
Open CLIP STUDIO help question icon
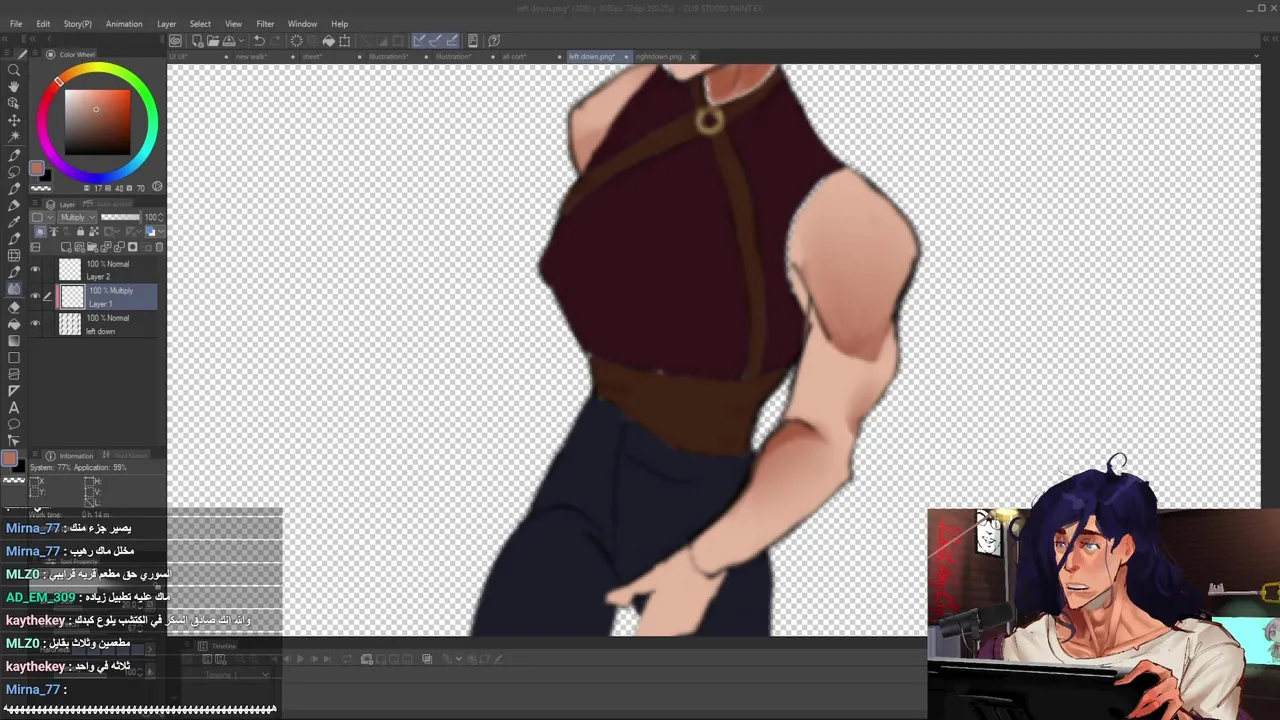point(494,41)
